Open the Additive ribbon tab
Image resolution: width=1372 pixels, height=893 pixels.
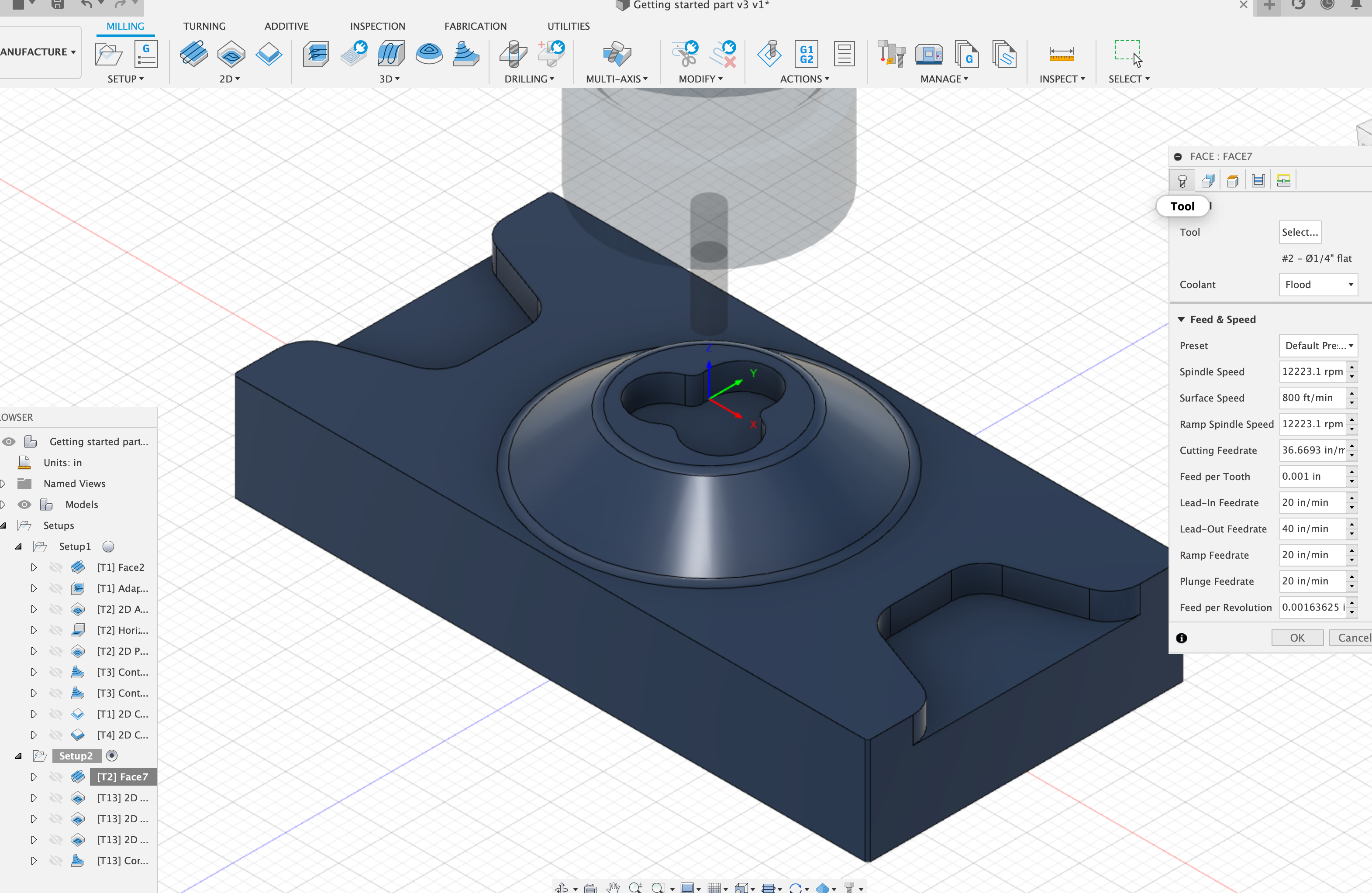tap(286, 26)
